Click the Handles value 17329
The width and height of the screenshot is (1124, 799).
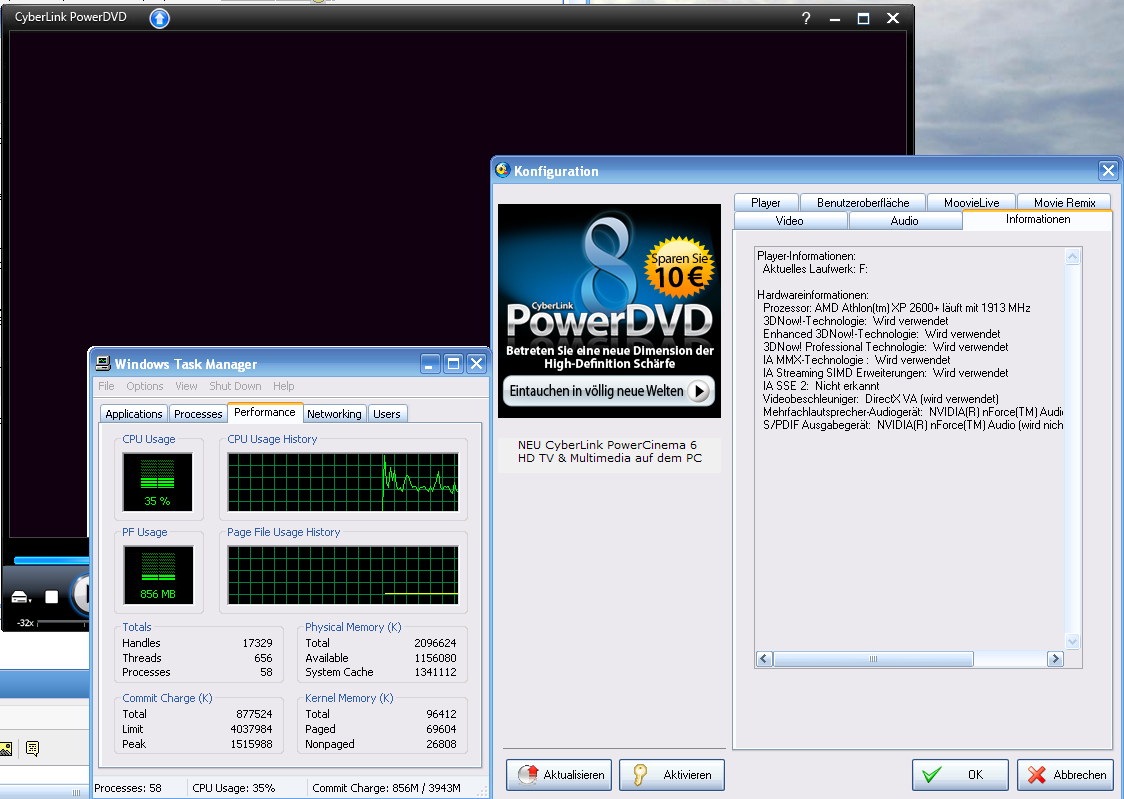point(257,643)
